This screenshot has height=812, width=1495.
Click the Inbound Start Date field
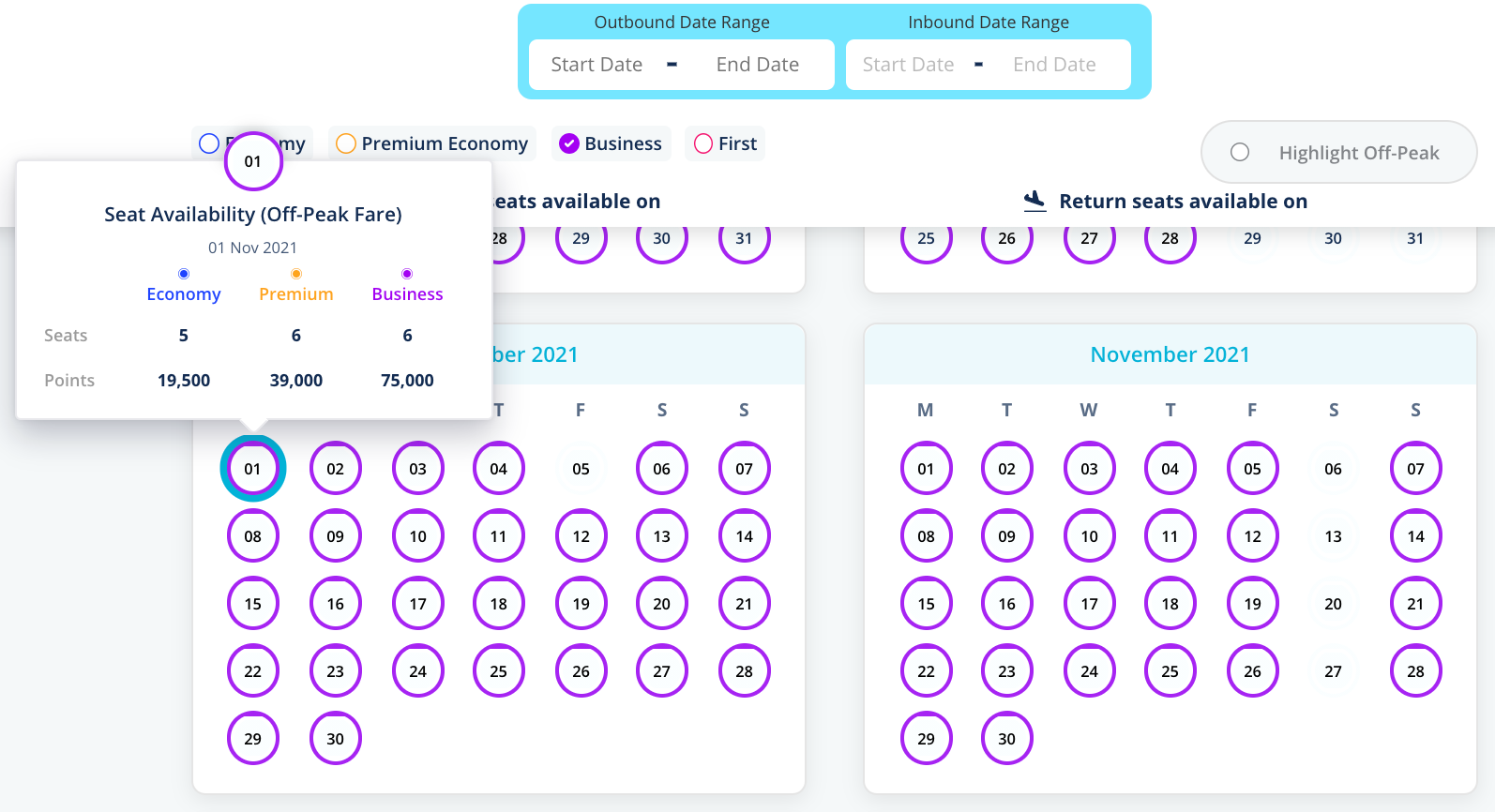[908, 65]
